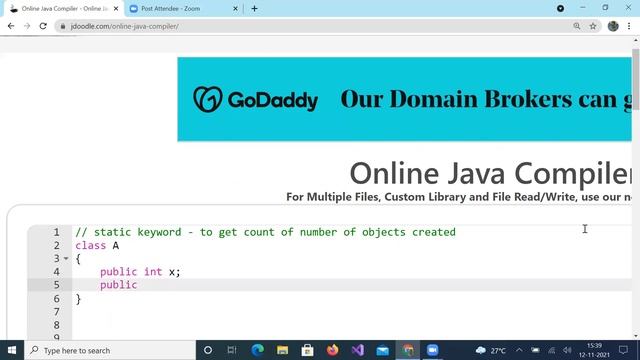Open a new browser tab
Viewport: 640px width, 360px height.
point(254,9)
